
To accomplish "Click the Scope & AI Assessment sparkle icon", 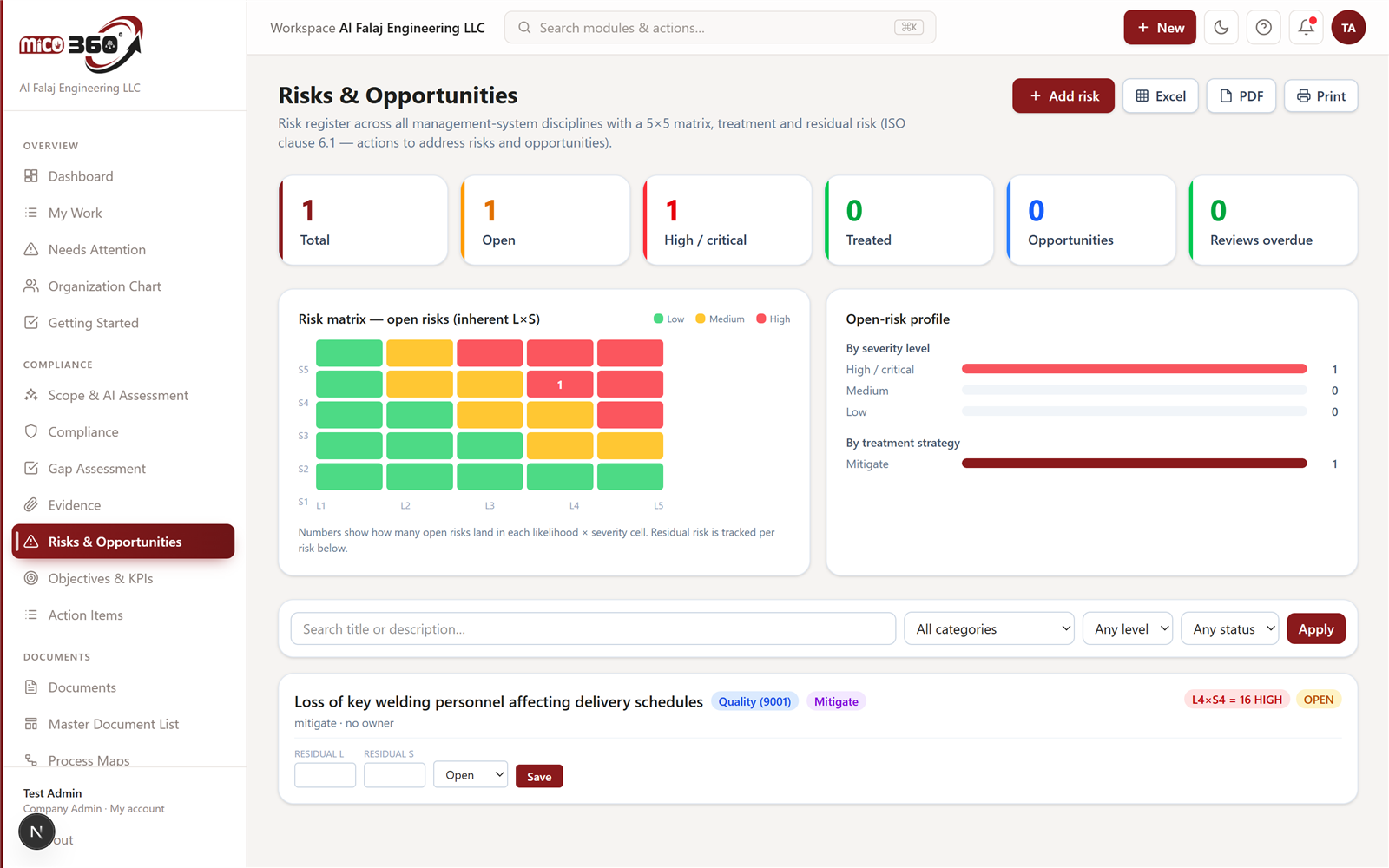I will (31, 395).
